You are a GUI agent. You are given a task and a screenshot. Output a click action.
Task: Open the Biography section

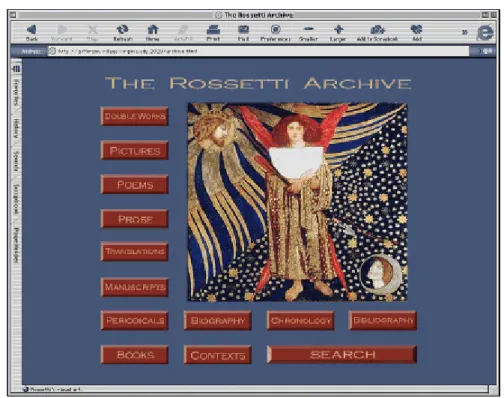[x=218, y=321]
